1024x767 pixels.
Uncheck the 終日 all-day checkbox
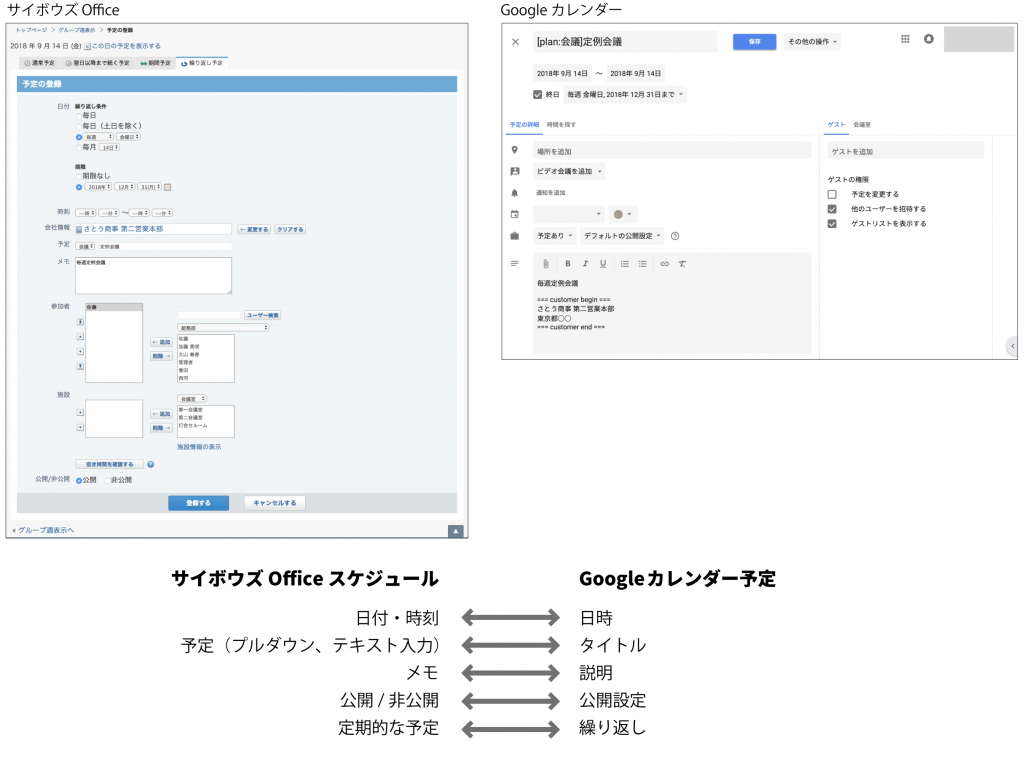pyautogui.click(x=538, y=95)
